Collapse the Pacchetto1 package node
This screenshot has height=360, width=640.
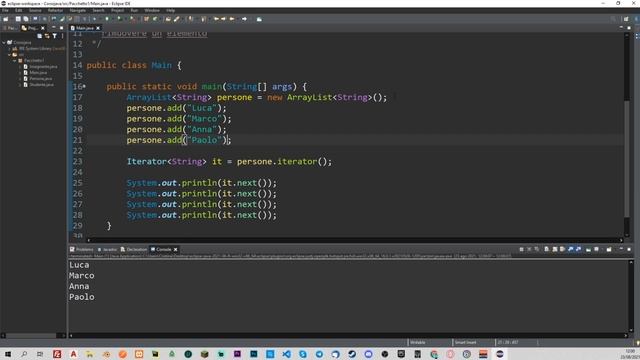click(x=15, y=60)
